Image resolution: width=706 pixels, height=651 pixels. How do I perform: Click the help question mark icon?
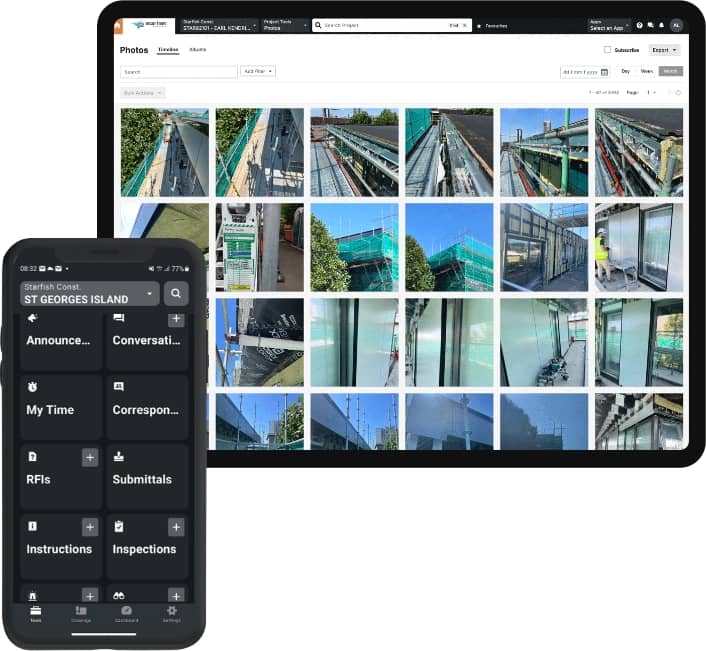[639, 25]
